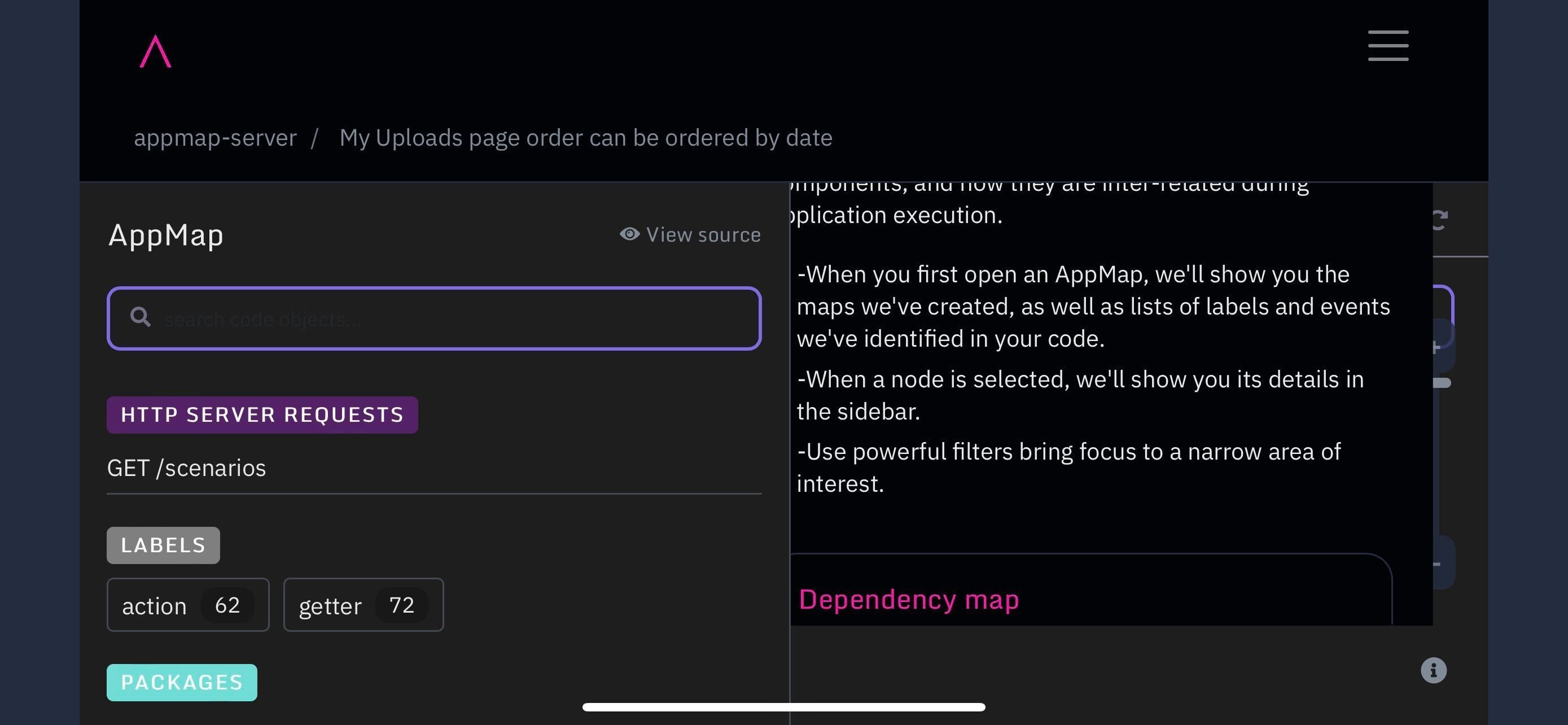Click the pink AppMap logo

click(155, 51)
